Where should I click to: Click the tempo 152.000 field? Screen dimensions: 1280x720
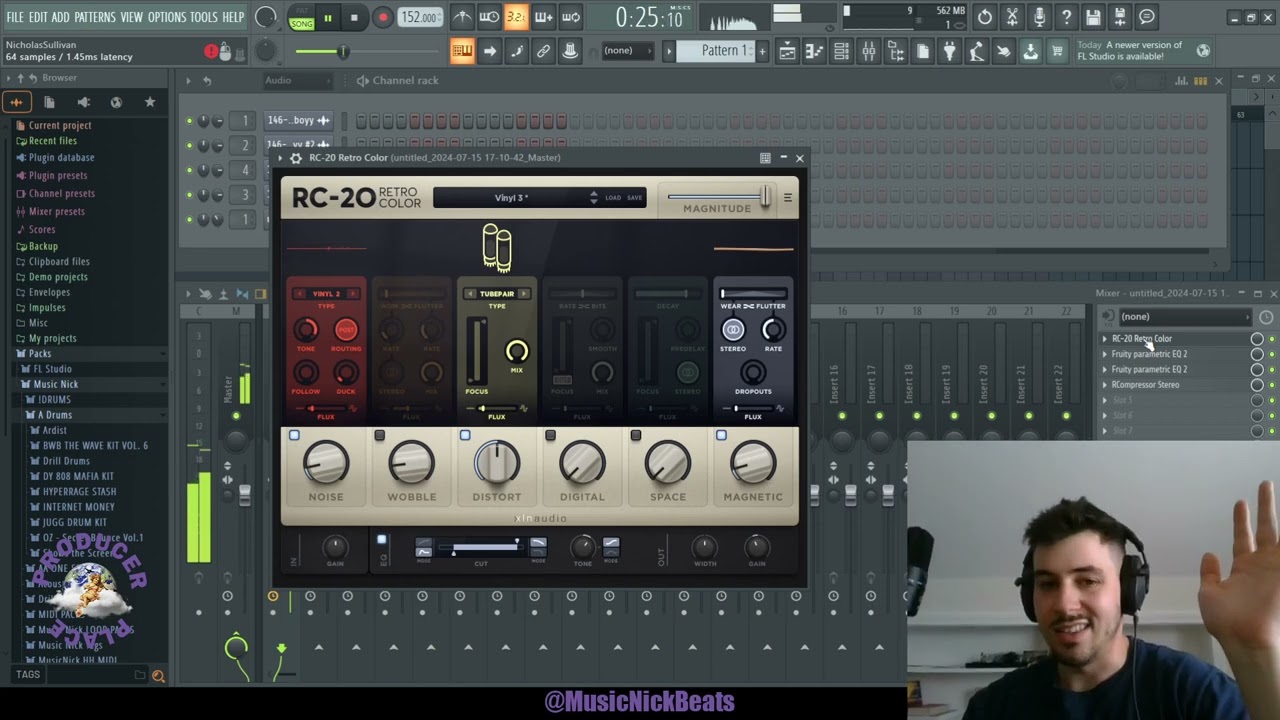tap(419, 17)
